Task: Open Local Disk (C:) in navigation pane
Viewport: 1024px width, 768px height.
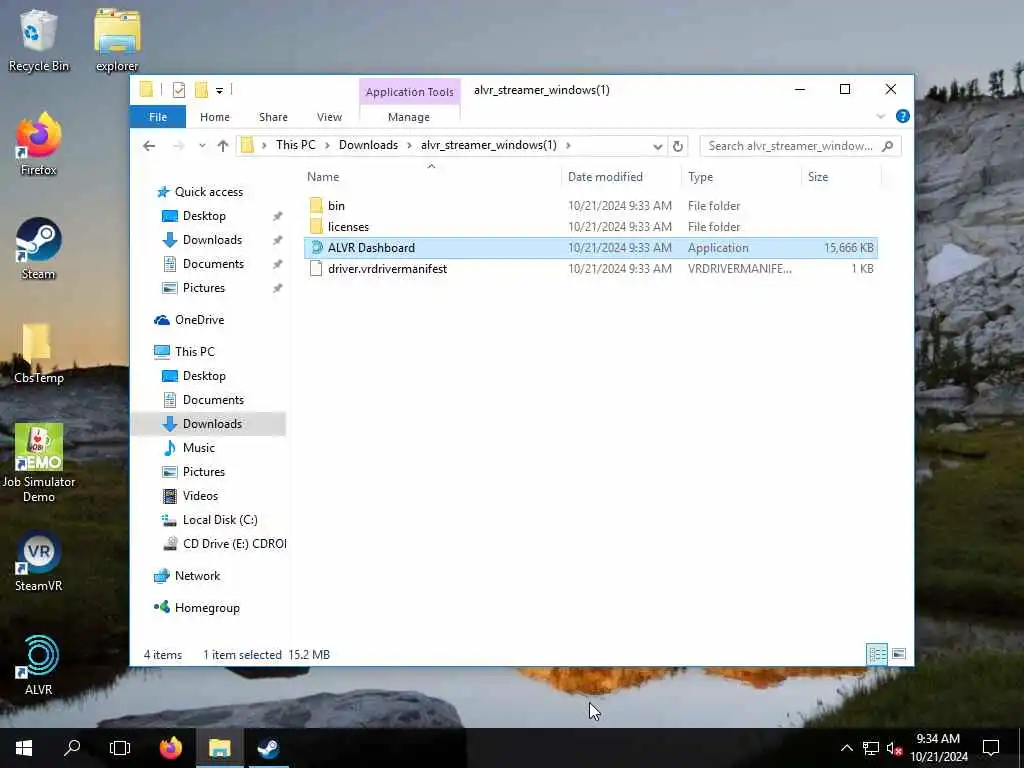Action: (219, 520)
